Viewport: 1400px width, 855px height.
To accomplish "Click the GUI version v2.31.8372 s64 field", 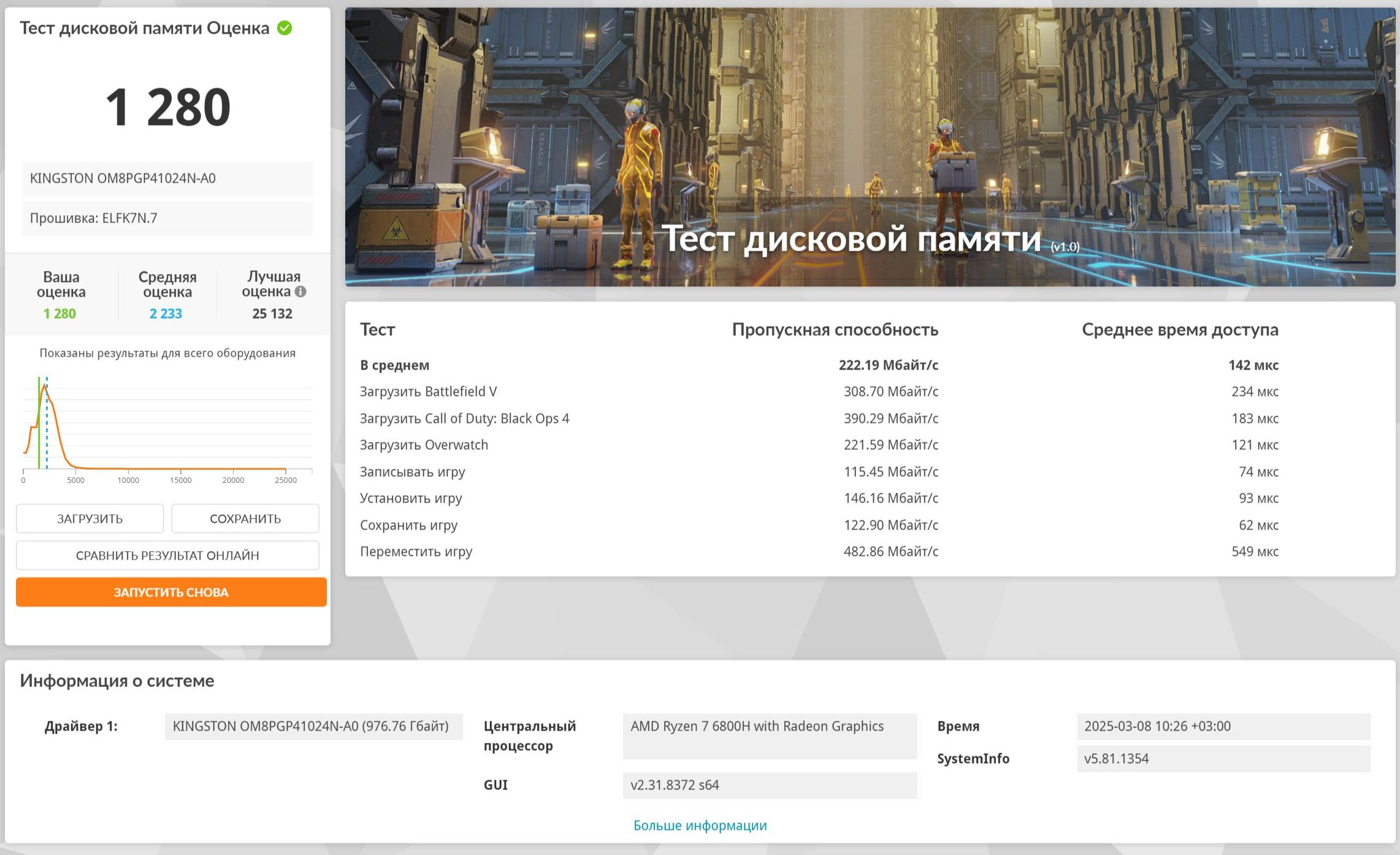I will click(770, 785).
